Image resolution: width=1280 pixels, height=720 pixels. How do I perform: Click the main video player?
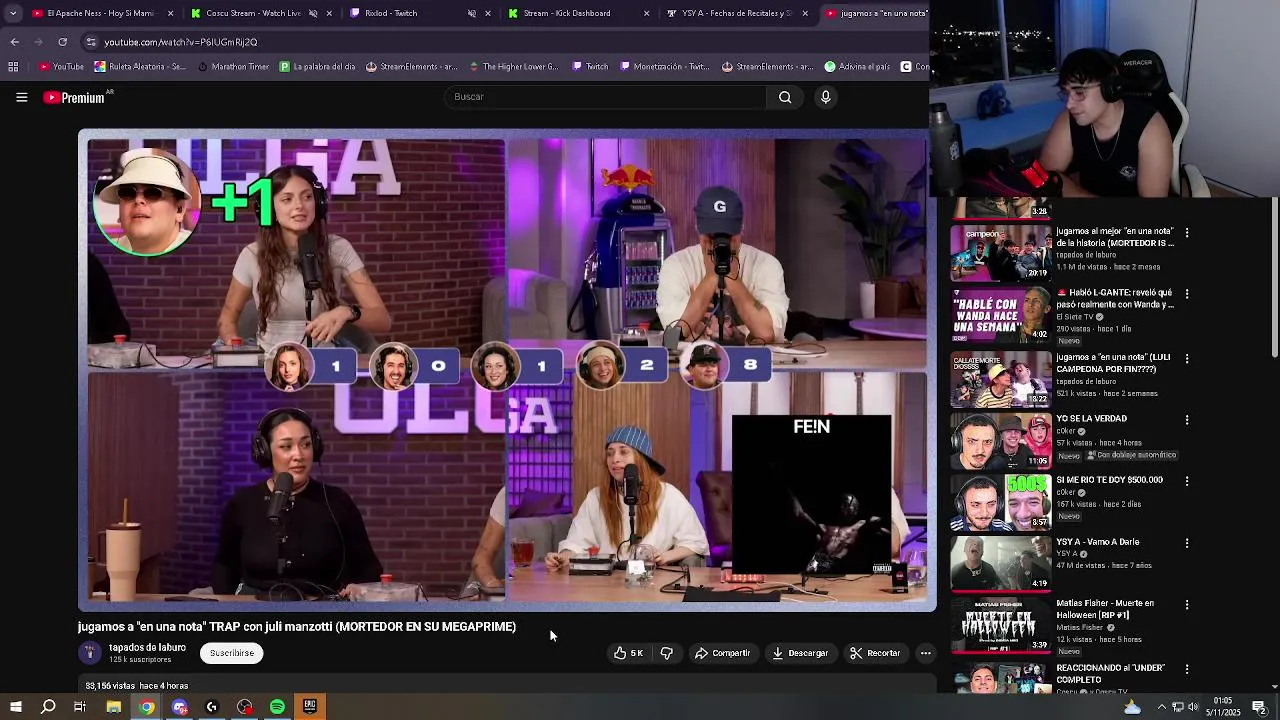pyautogui.click(x=507, y=370)
